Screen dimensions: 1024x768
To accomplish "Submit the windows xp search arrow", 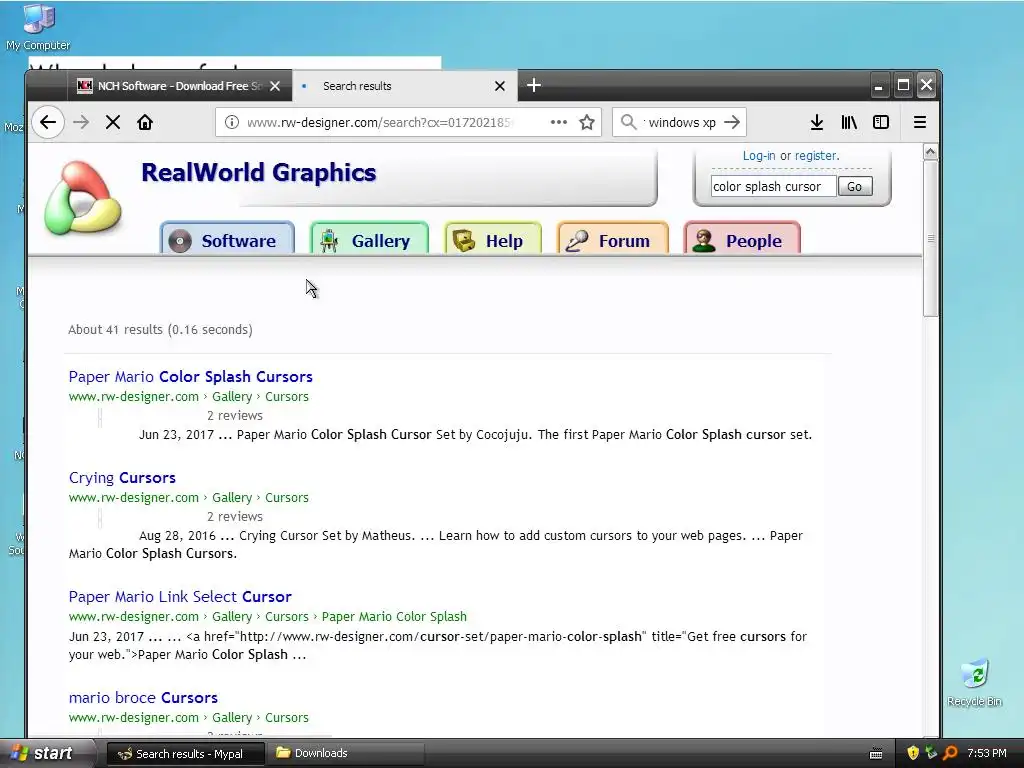I will point(732,122).
